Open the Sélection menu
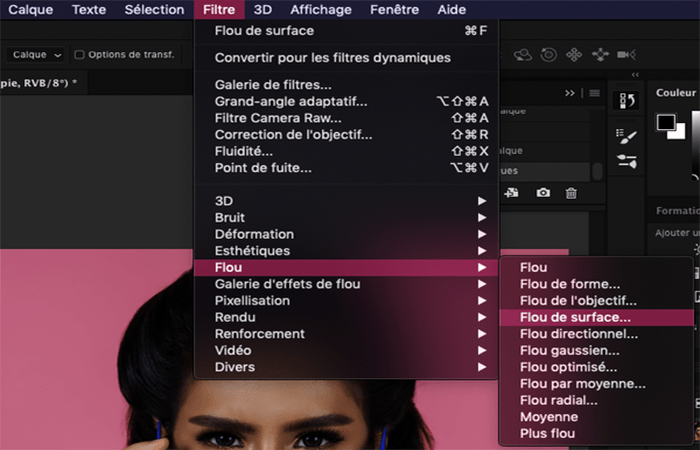 (154, 9)
